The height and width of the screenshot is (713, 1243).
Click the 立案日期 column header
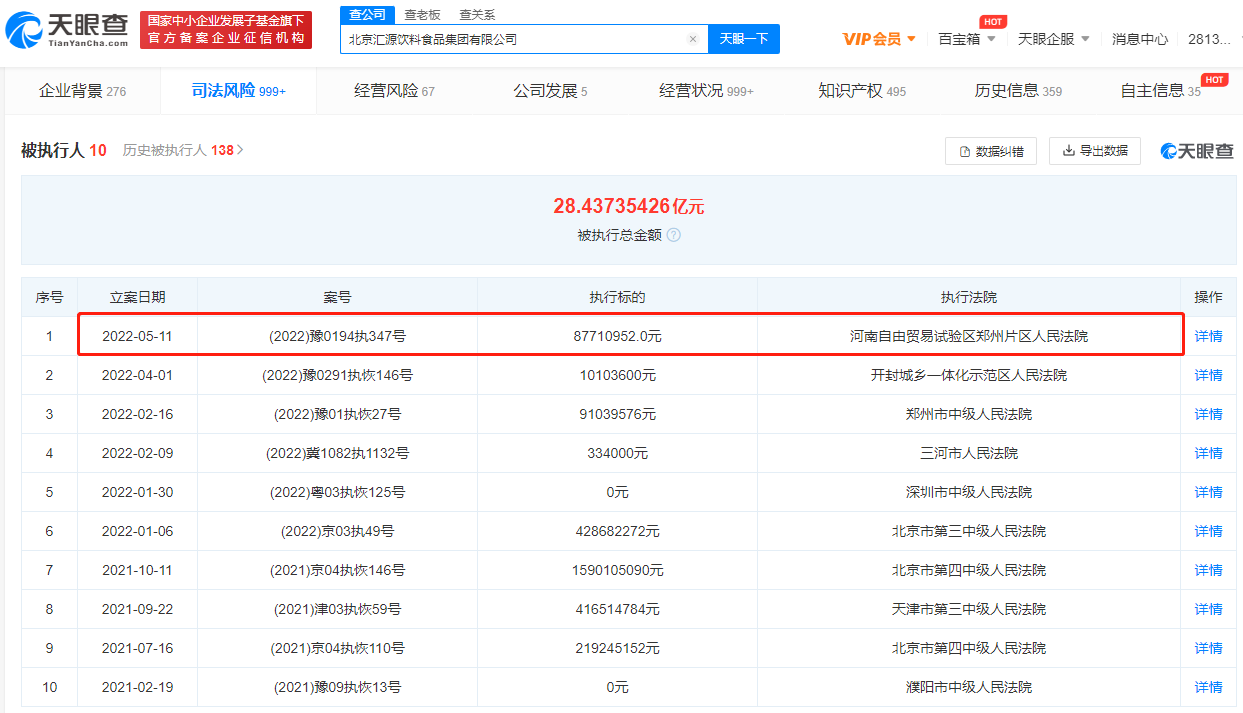[x=137, y=297]
